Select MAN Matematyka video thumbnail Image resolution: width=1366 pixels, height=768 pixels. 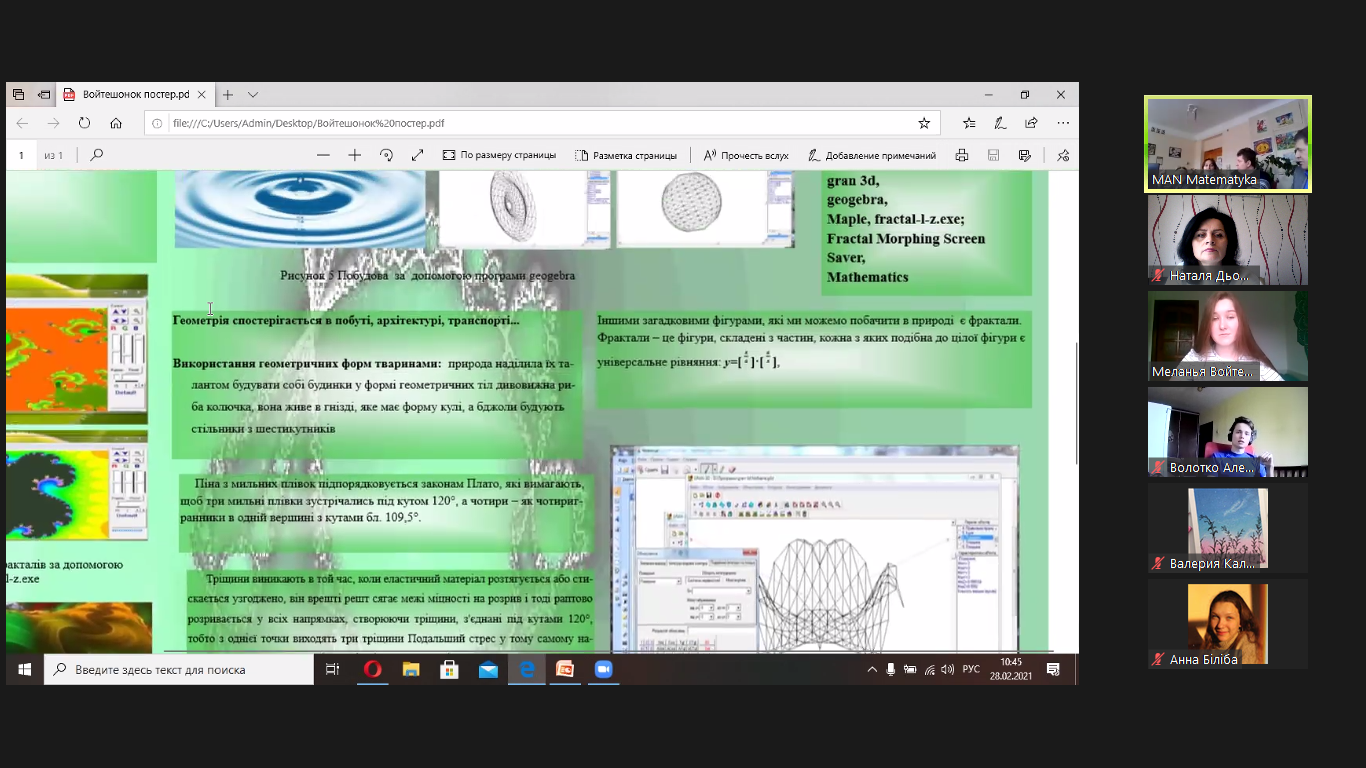point(1228,144)
